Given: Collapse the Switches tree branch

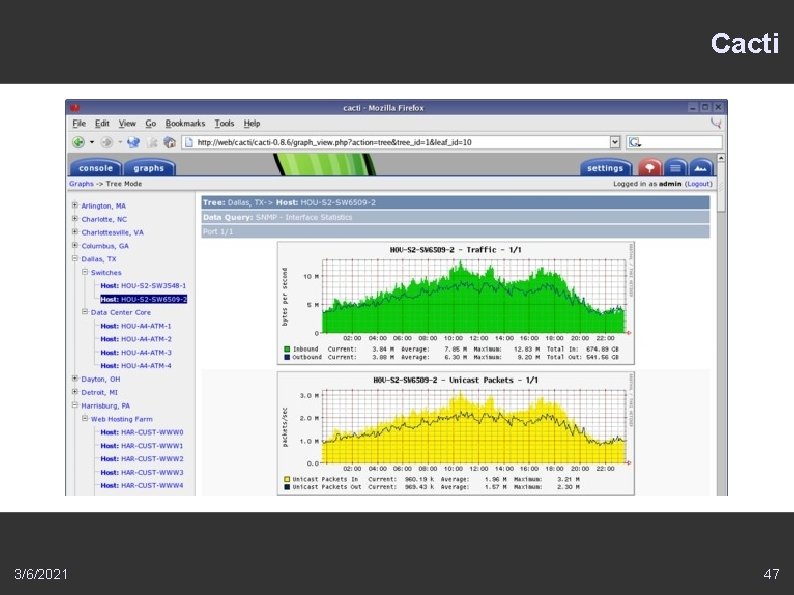Looking at the screenshot, I should pyautogui.click(x=85, y=272).
